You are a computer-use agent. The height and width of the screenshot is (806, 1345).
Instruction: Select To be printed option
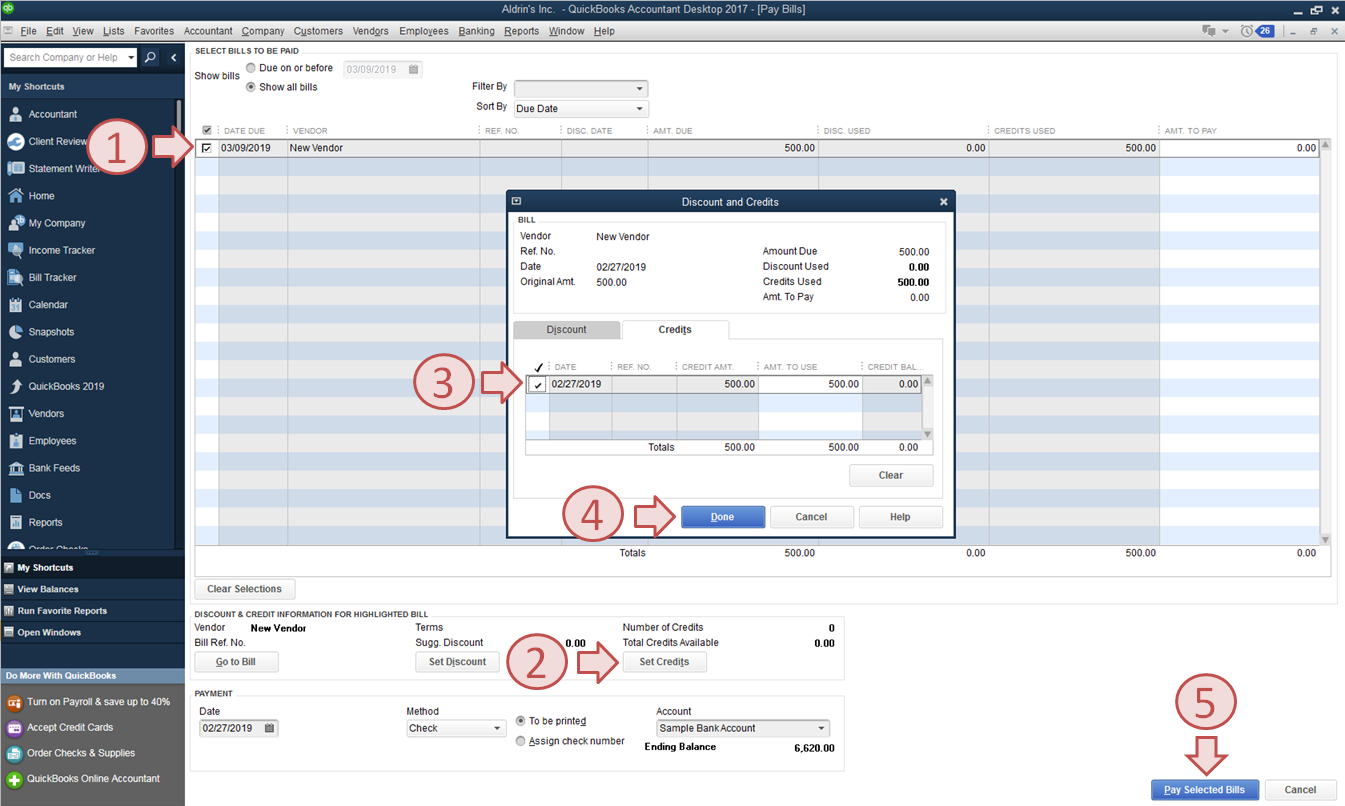521,721
